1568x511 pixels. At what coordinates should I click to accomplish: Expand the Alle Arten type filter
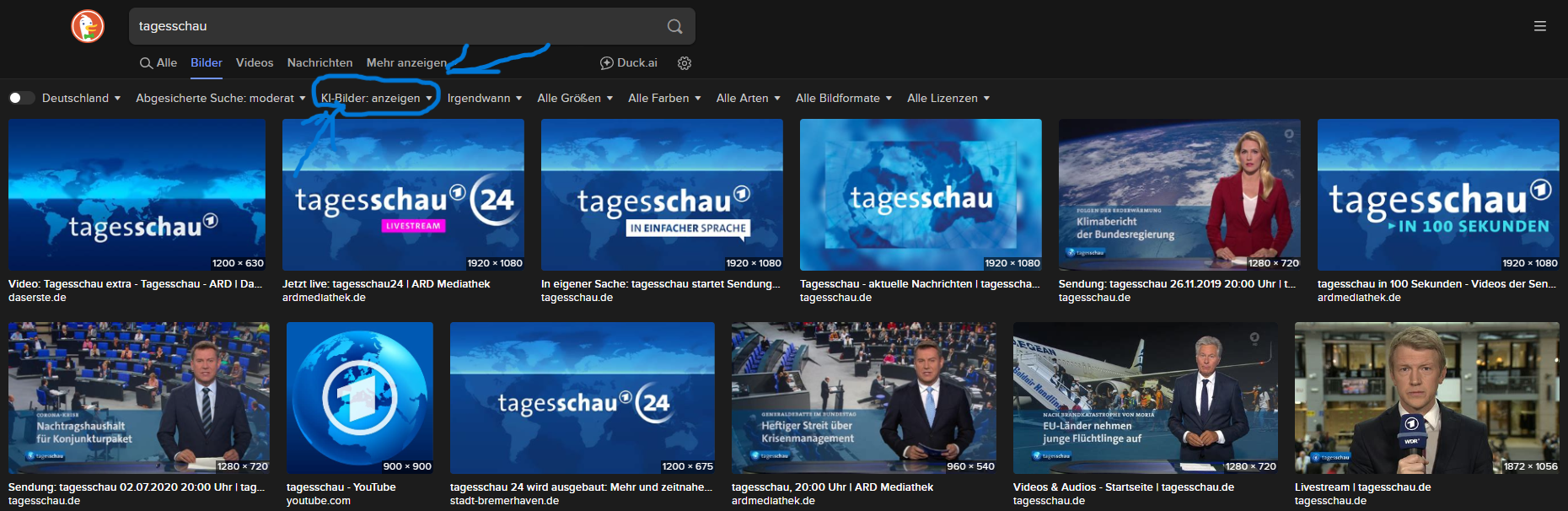pyautogui.click(x=749, y=98)
